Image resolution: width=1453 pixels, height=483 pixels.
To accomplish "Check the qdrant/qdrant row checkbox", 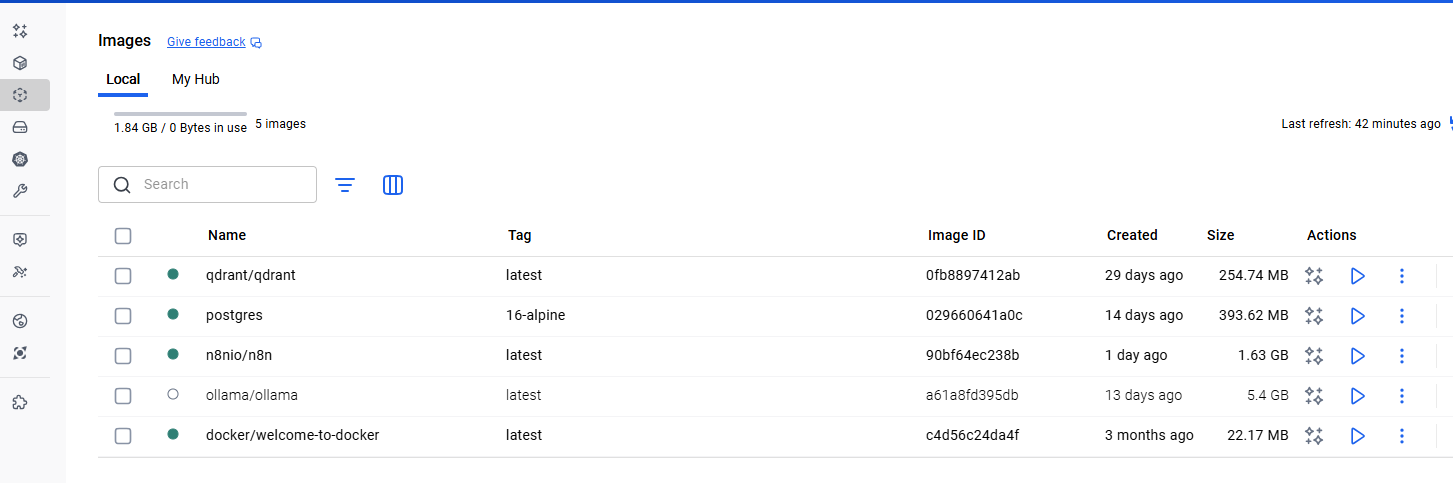I will tap(123, 276).
